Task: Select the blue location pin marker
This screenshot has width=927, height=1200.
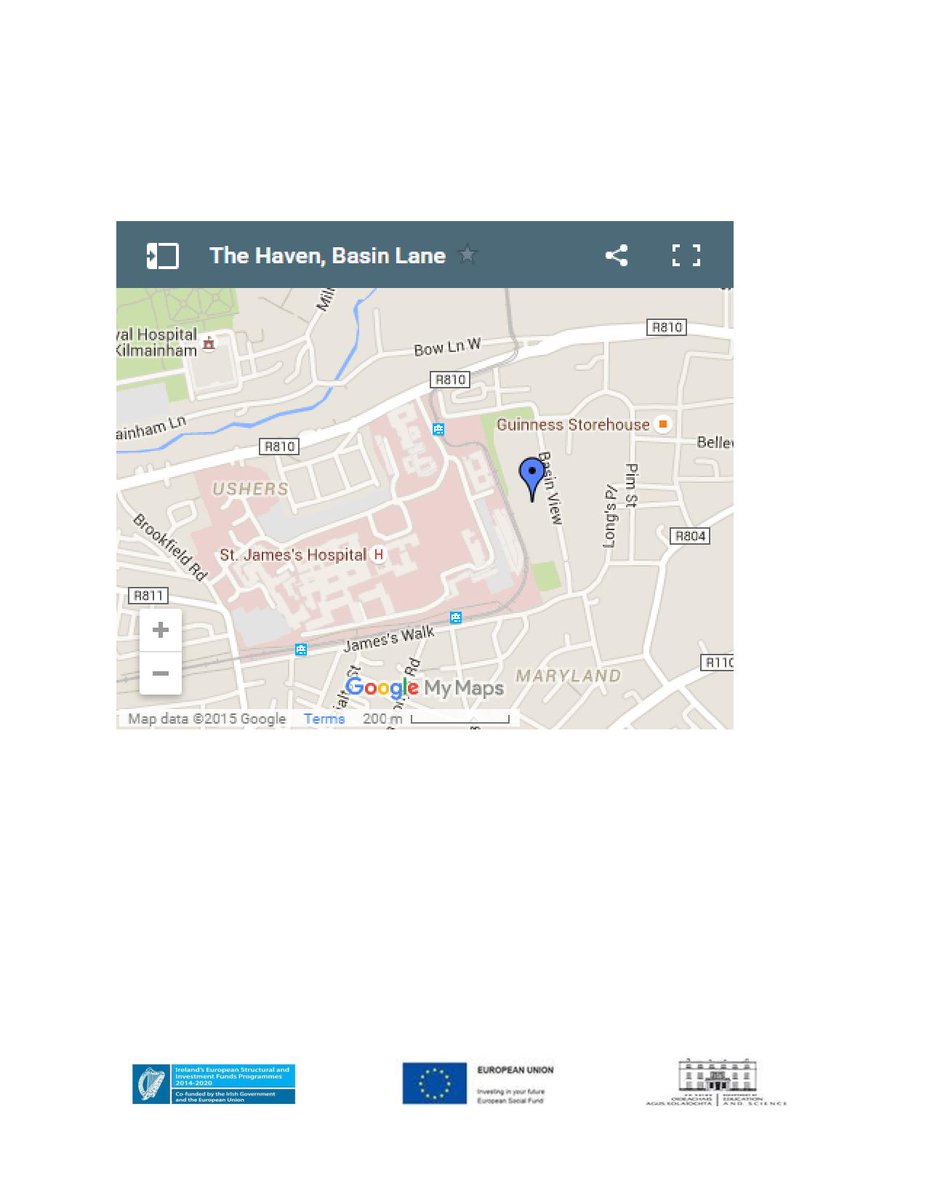Action: pyautogui.click(x=533, y=479)
